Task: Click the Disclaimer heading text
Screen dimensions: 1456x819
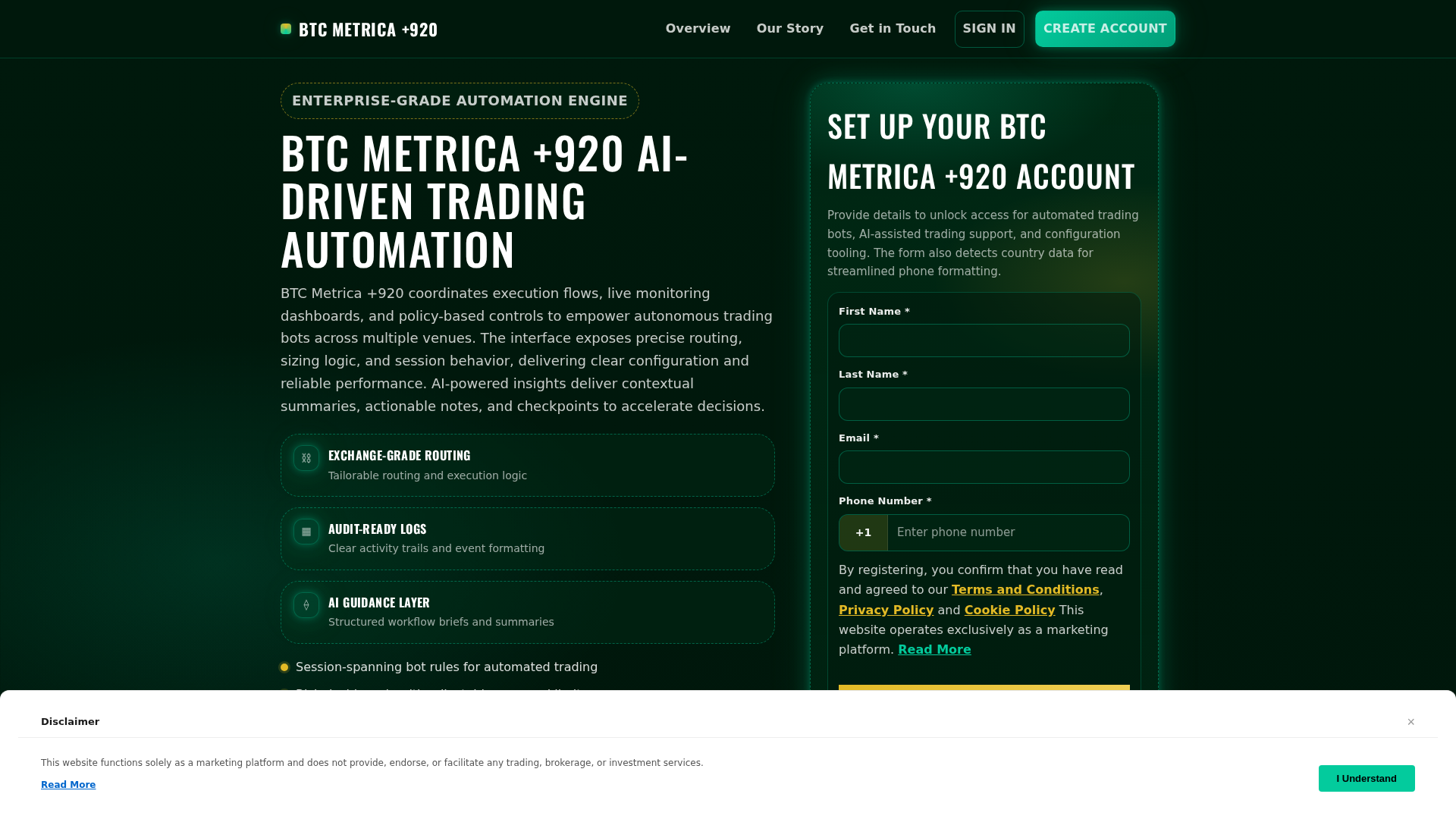Action: click(70, 722)
